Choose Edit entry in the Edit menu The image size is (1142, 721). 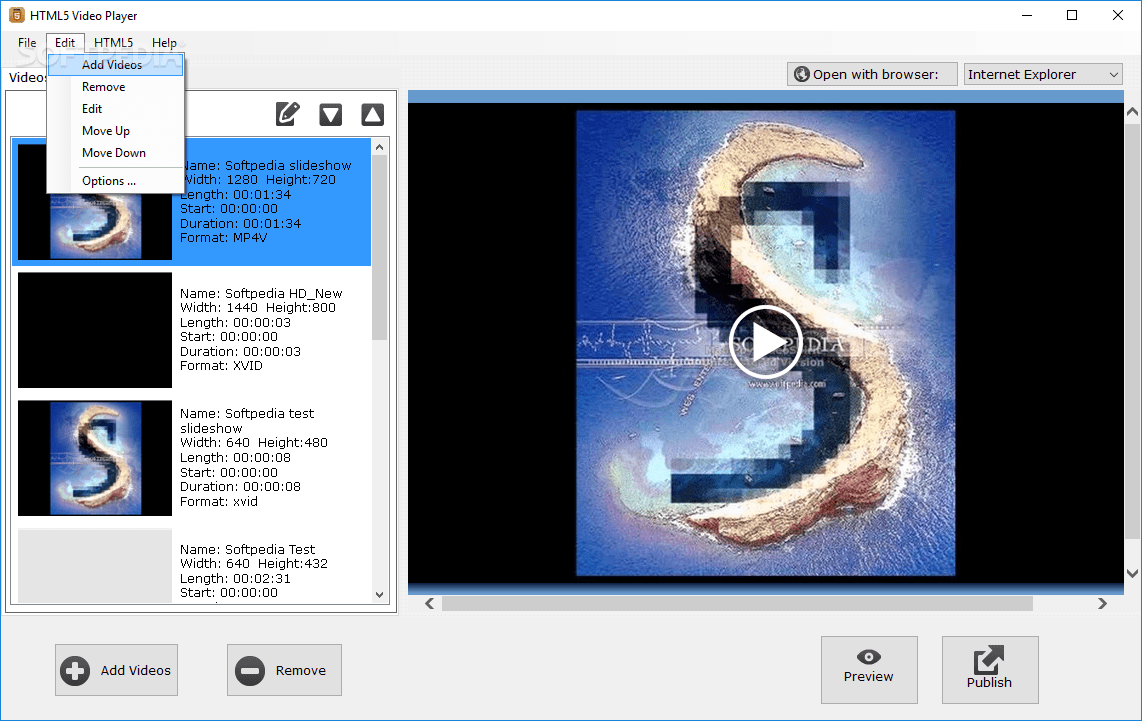[x=116, y=109]
